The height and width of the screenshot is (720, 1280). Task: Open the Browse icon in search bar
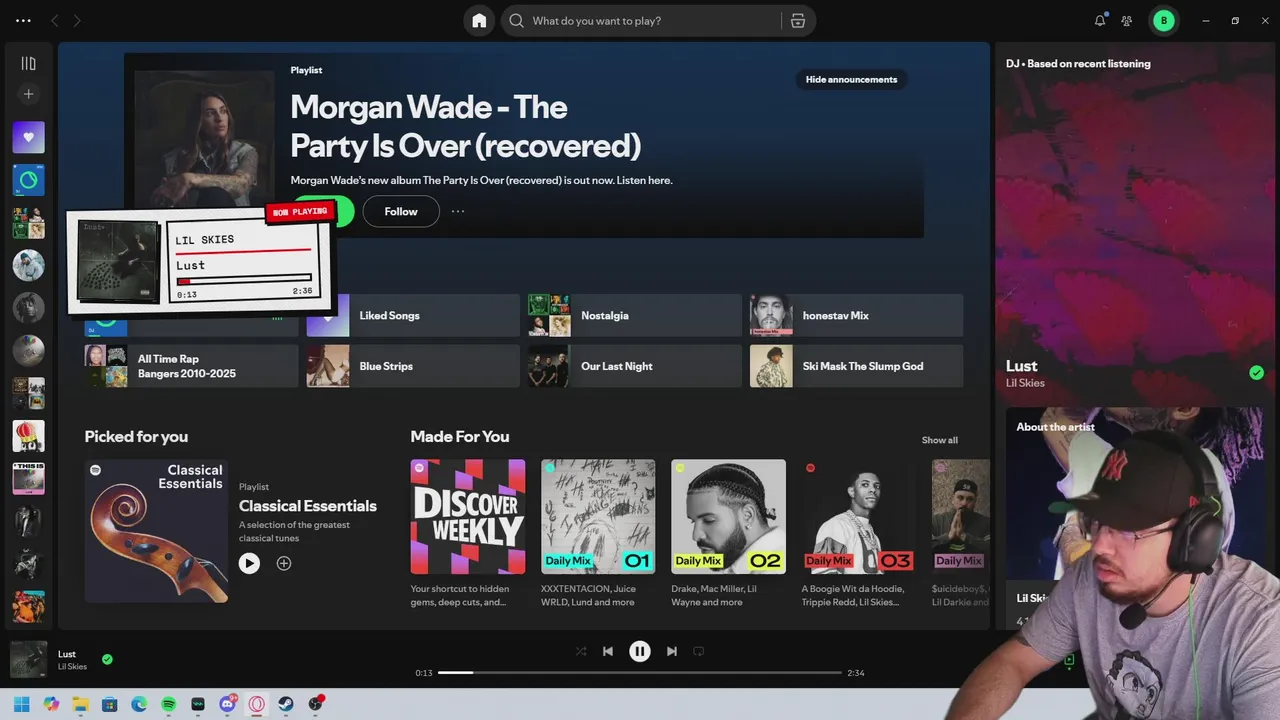tap(797, 21)
